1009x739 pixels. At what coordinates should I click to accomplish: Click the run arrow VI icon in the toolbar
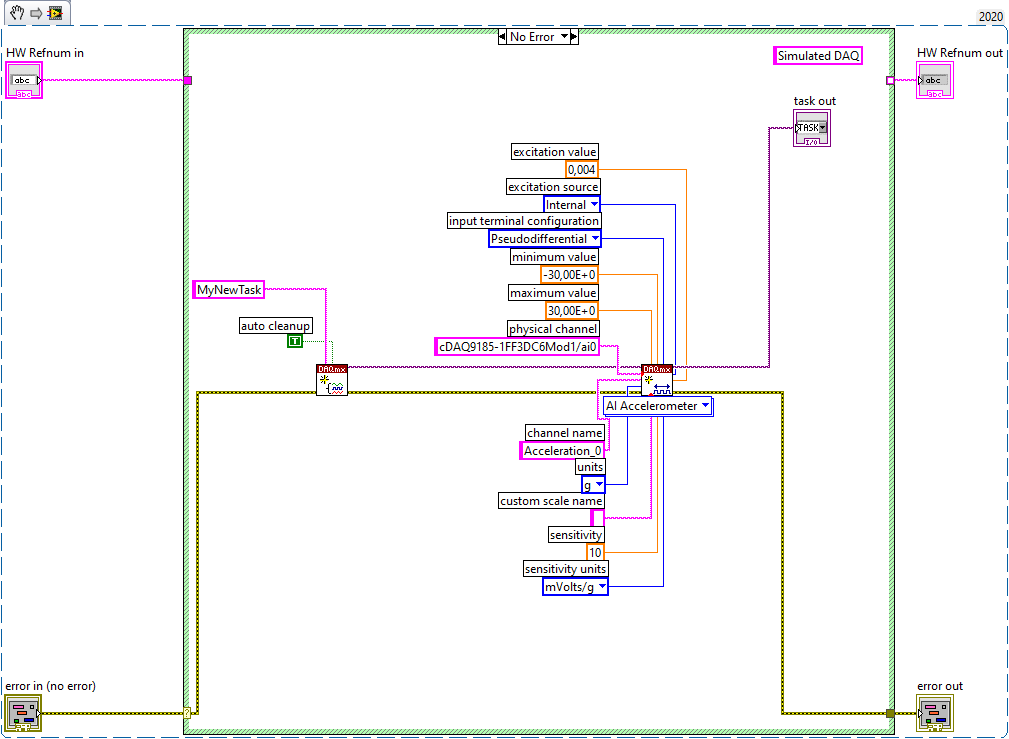(55, 12)
